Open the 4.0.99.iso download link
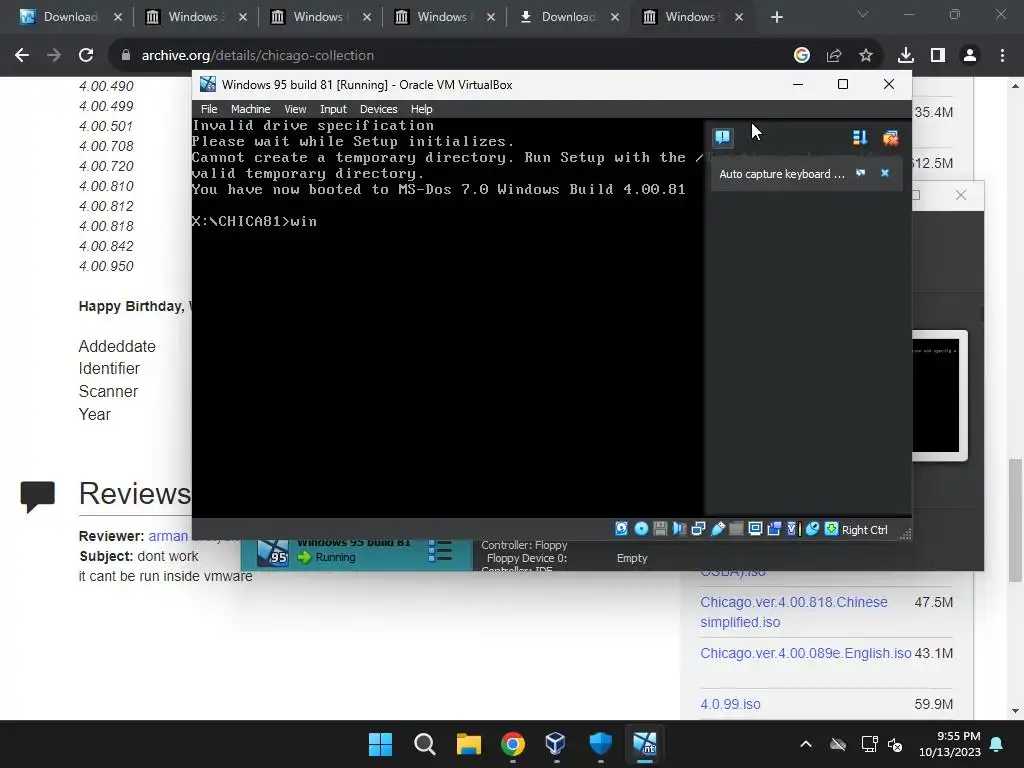The image size is (1024, 768). click(730, 704)
